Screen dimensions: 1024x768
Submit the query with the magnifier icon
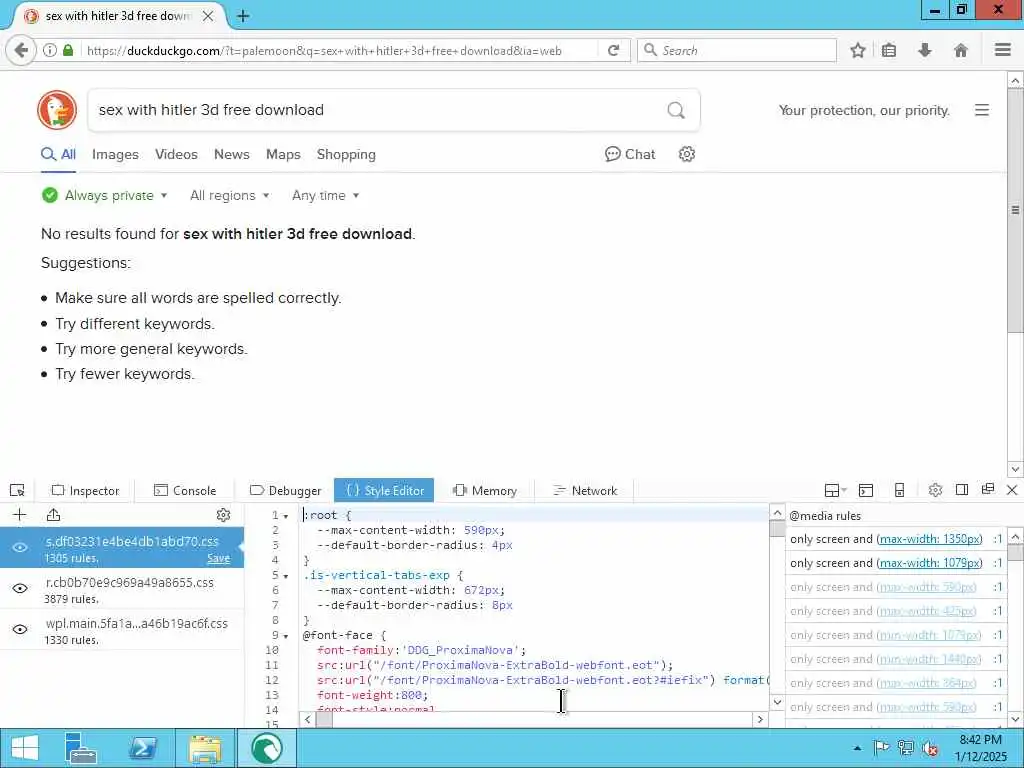(x=676, y=110)
